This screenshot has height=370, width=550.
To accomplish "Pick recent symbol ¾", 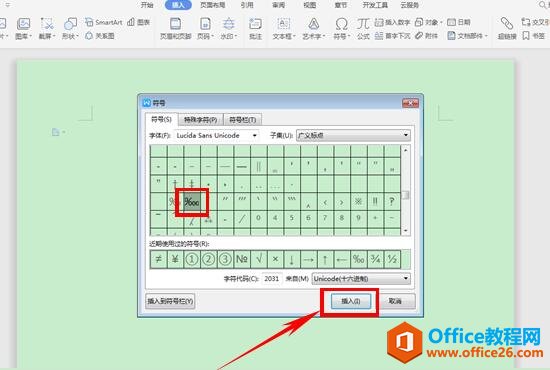I will [376, 260].
